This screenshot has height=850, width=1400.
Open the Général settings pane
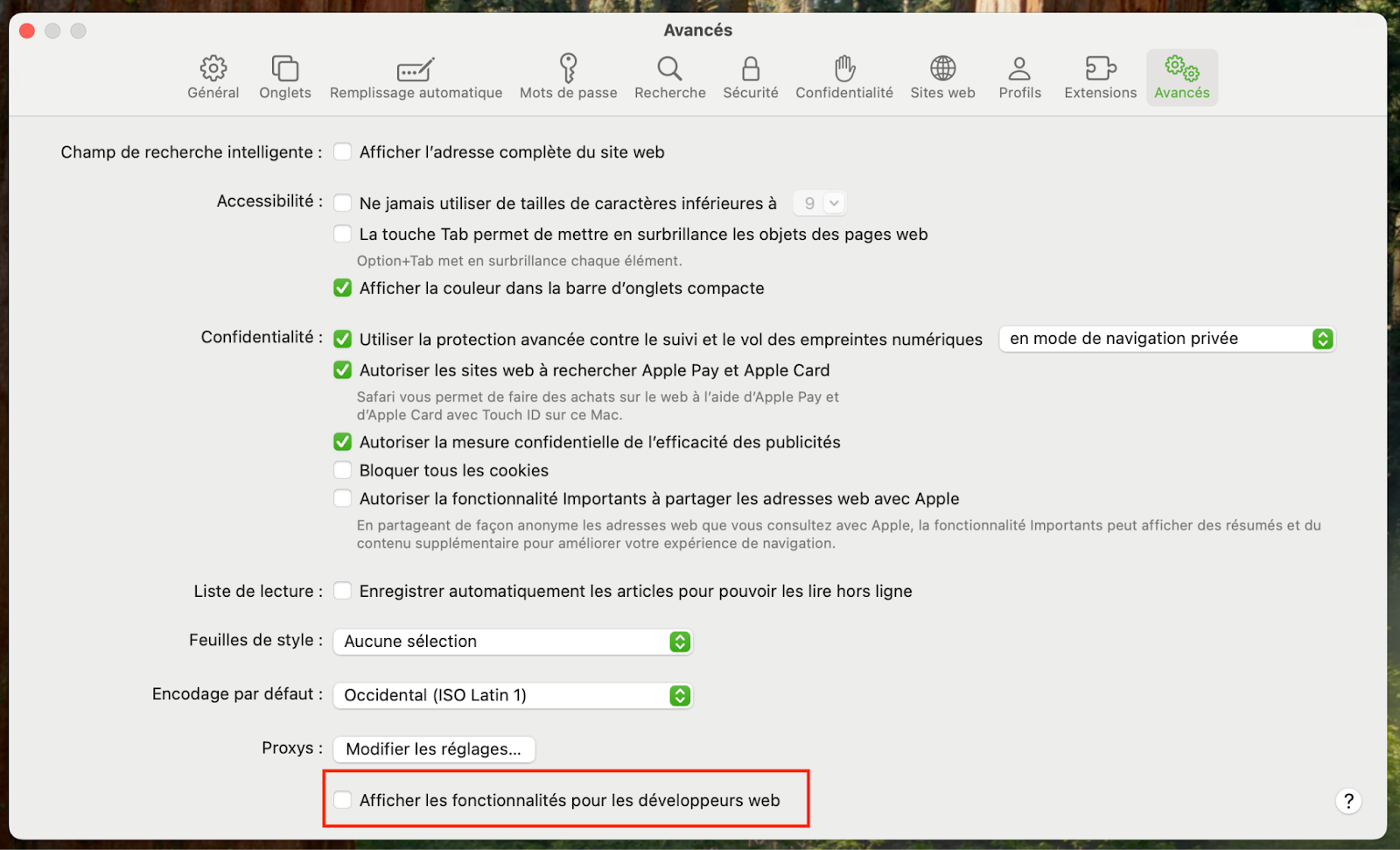click(212, 77)
